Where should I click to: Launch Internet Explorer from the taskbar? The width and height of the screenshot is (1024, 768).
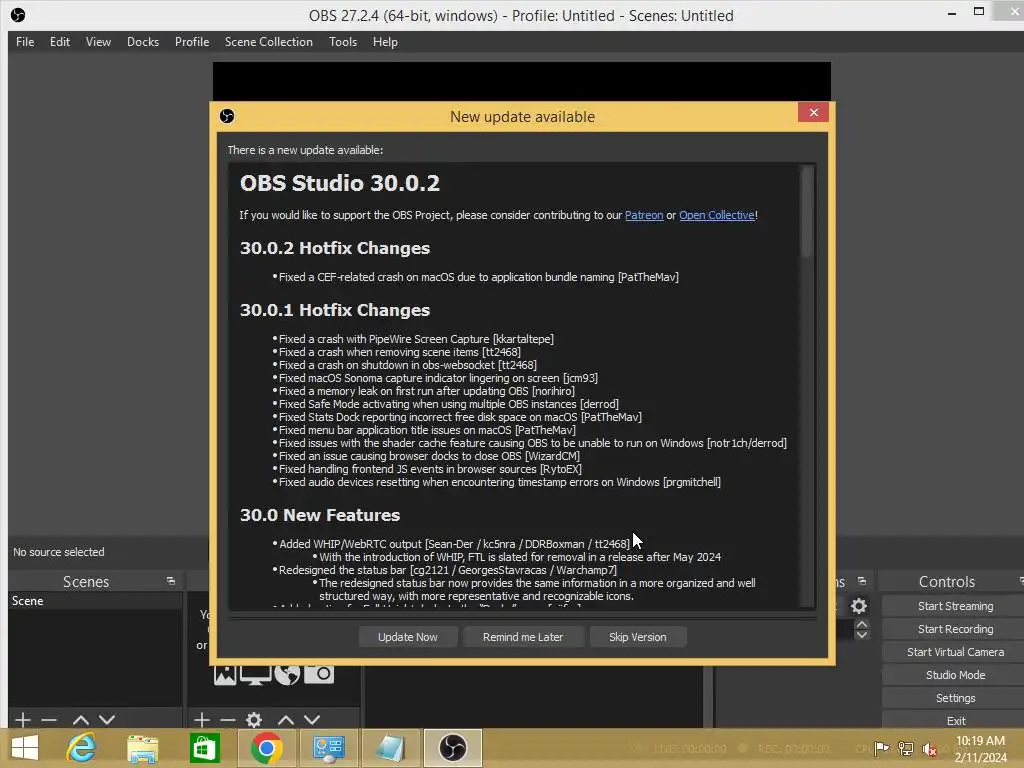82,748
